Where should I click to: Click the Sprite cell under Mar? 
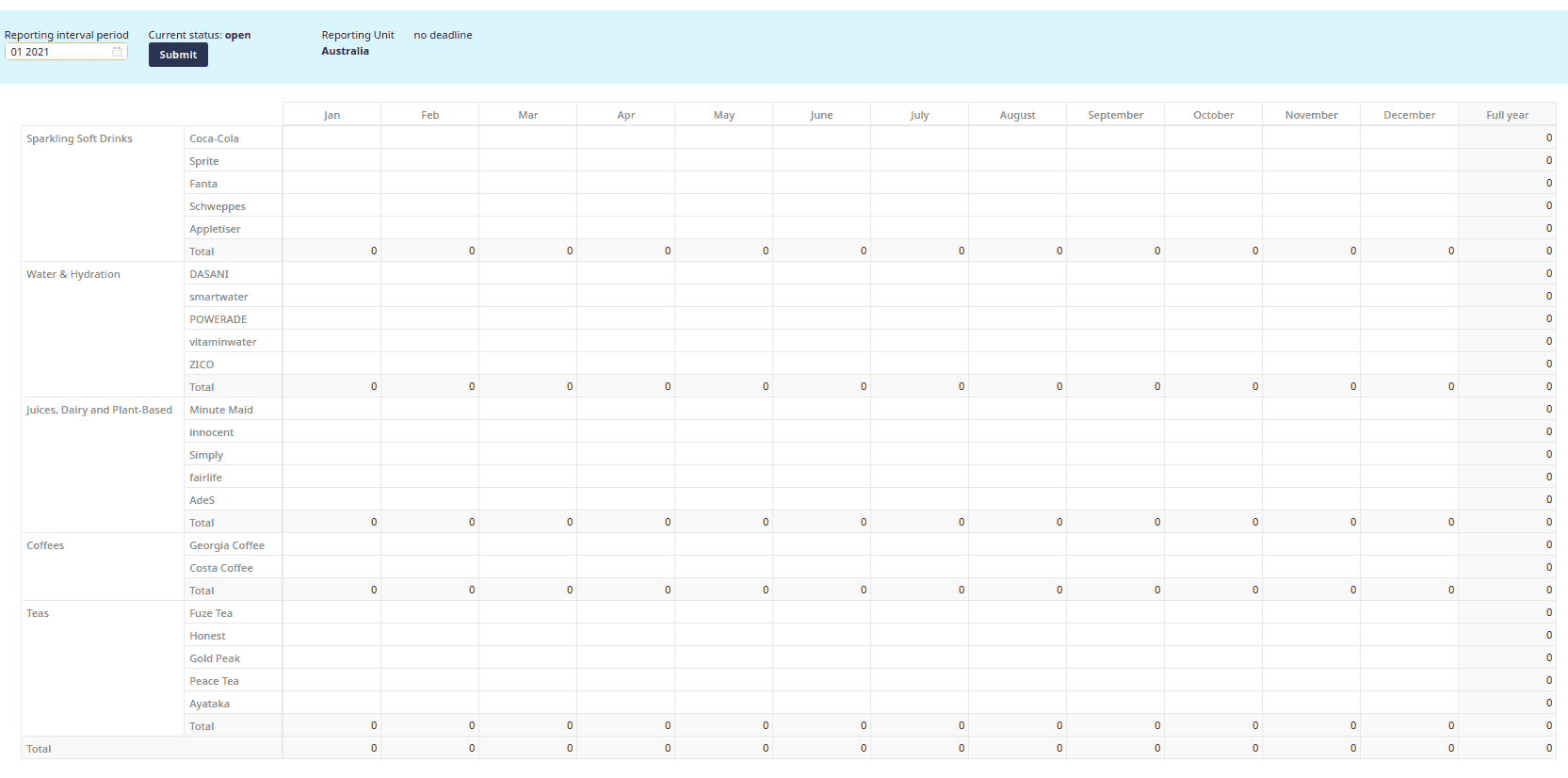pos(527,160)
